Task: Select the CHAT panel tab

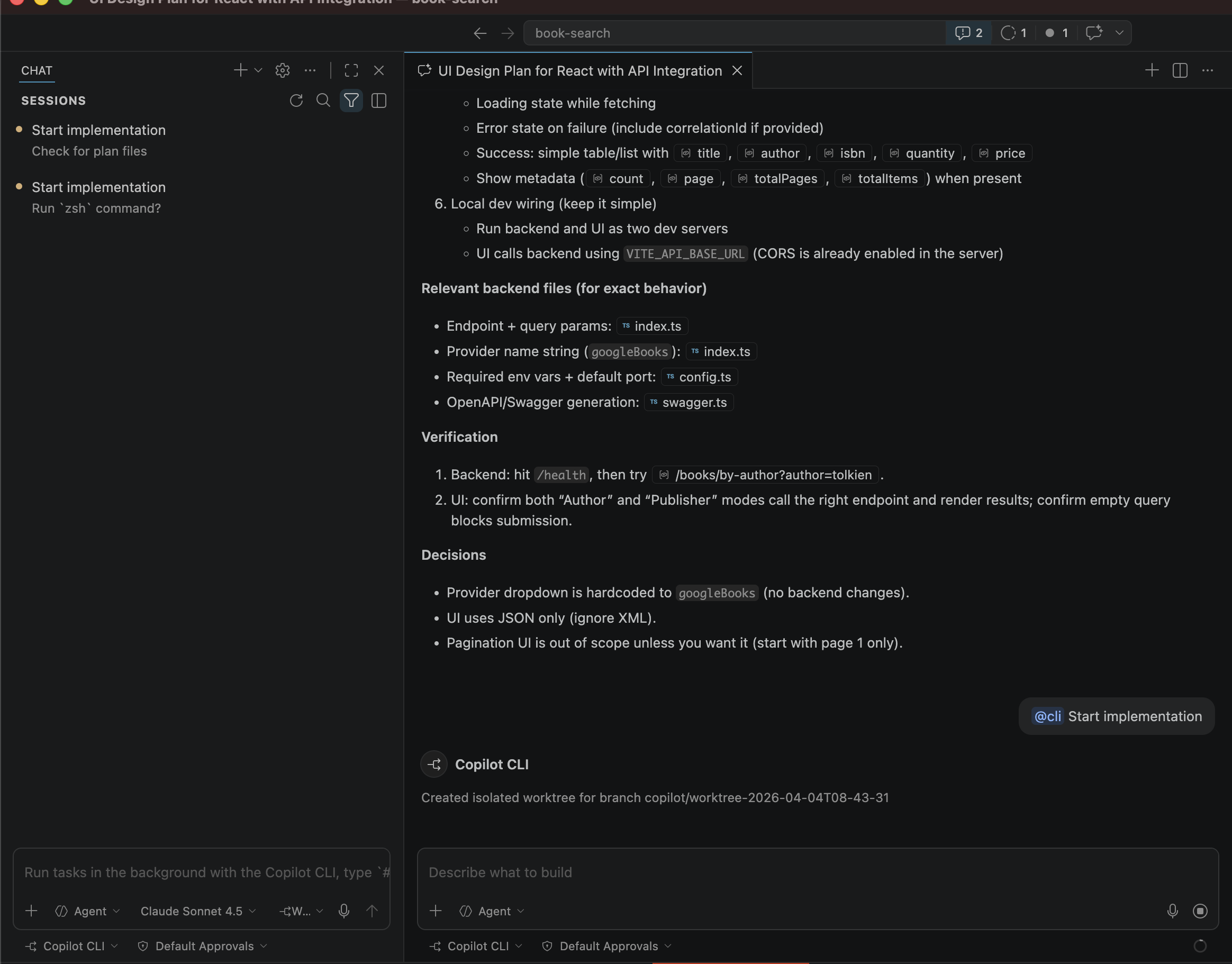Action: pyautogui.click(x=37, y=70)
